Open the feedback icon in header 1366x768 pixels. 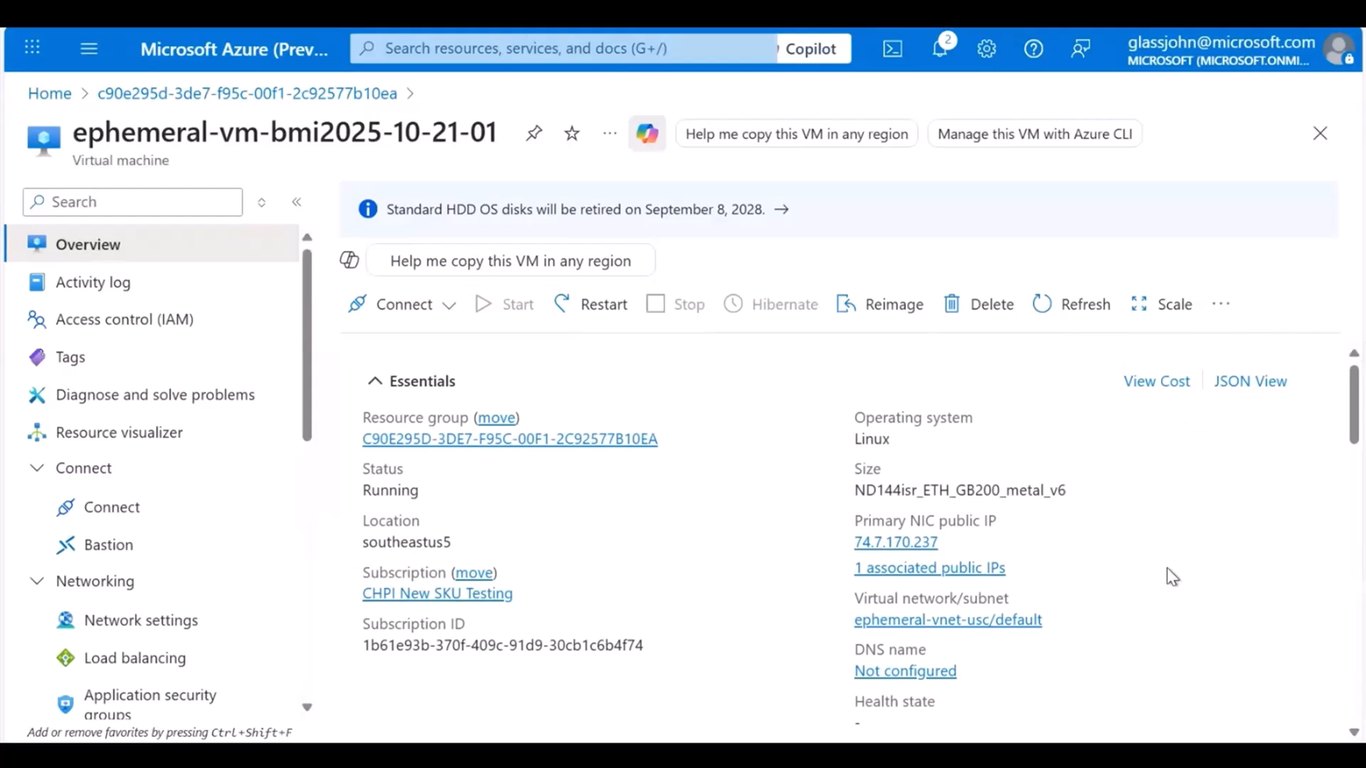point(1081,49)
